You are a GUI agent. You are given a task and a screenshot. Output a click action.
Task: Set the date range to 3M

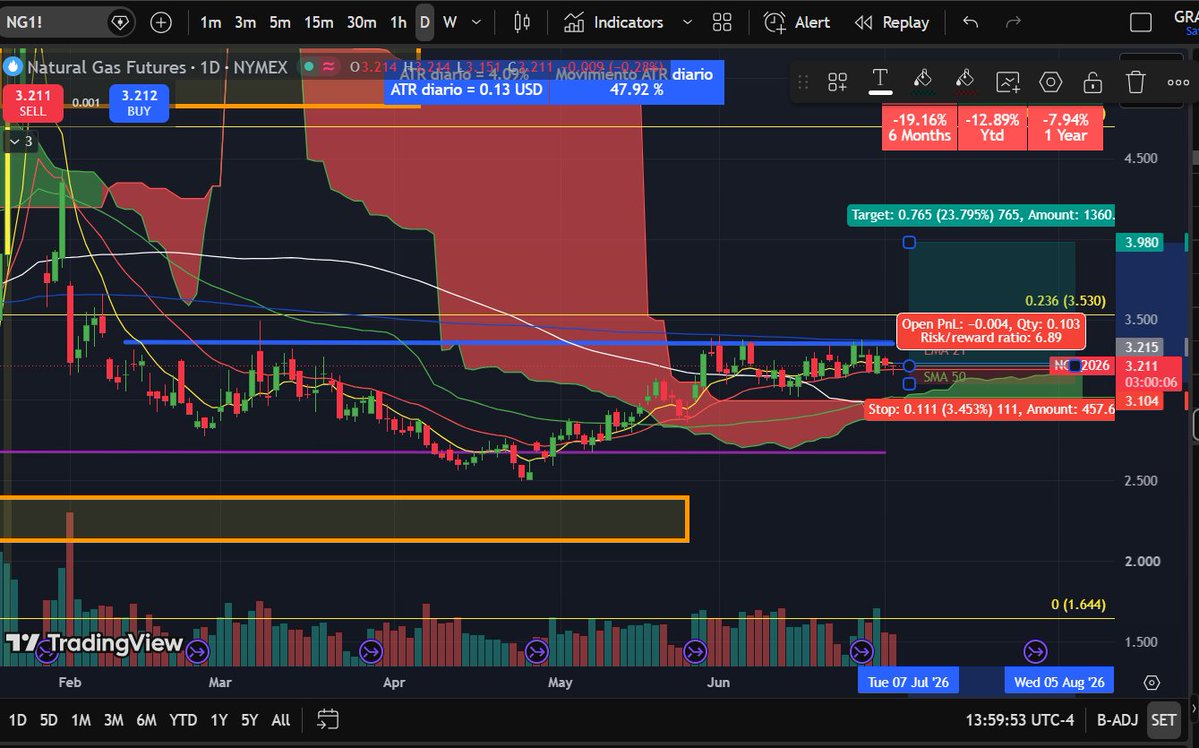click(x=113, y=720)
